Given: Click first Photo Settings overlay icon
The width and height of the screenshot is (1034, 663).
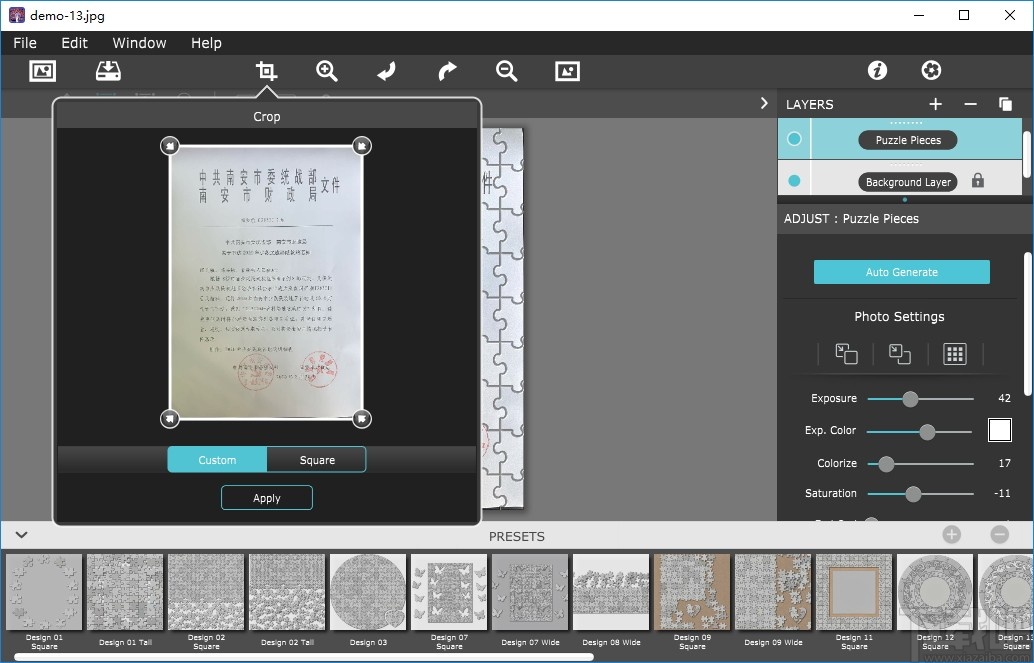Looking at the screenshot, I should coord(846,354).
